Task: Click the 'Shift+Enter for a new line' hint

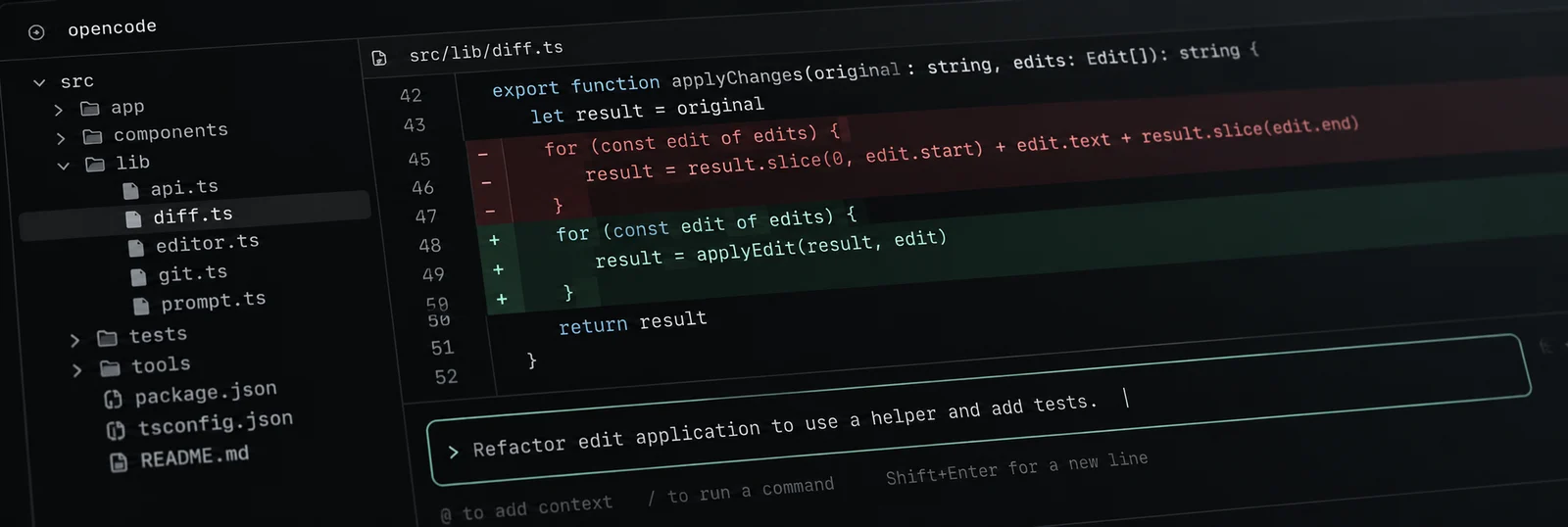Action: 1016,467
